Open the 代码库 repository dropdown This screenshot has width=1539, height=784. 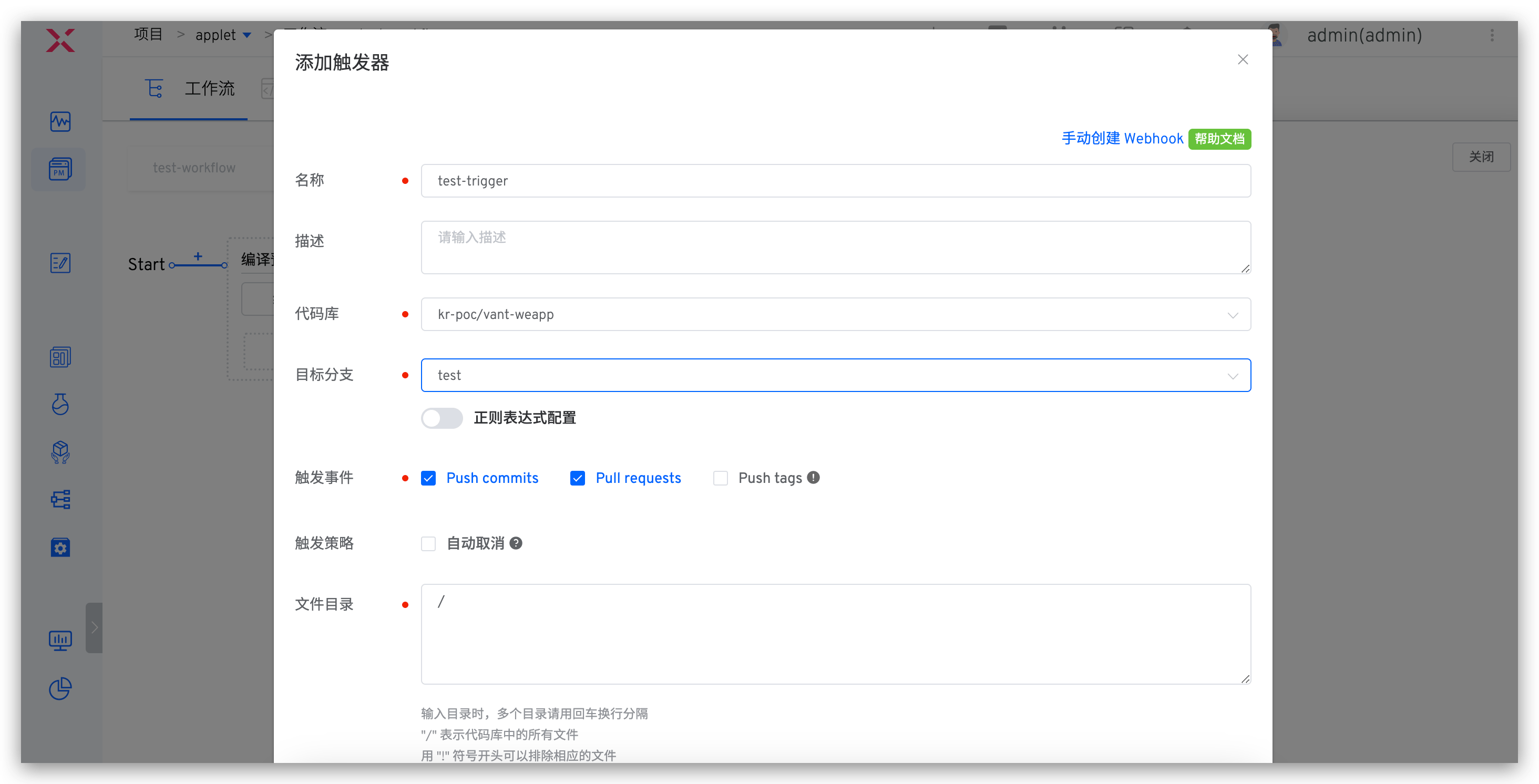(835, 314)
